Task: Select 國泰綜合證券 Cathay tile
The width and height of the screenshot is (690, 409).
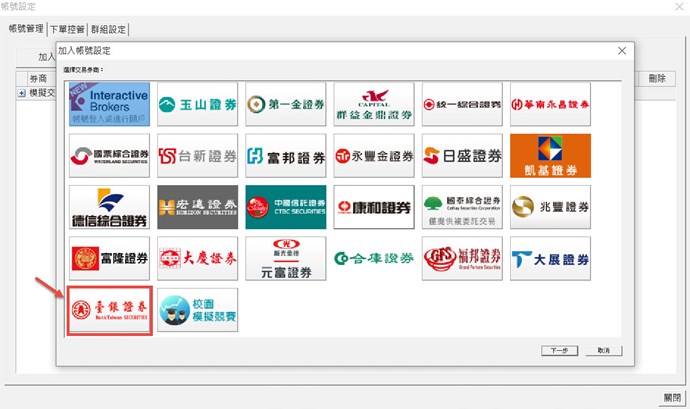Action: pyautogui.click(x=462, y=207)
